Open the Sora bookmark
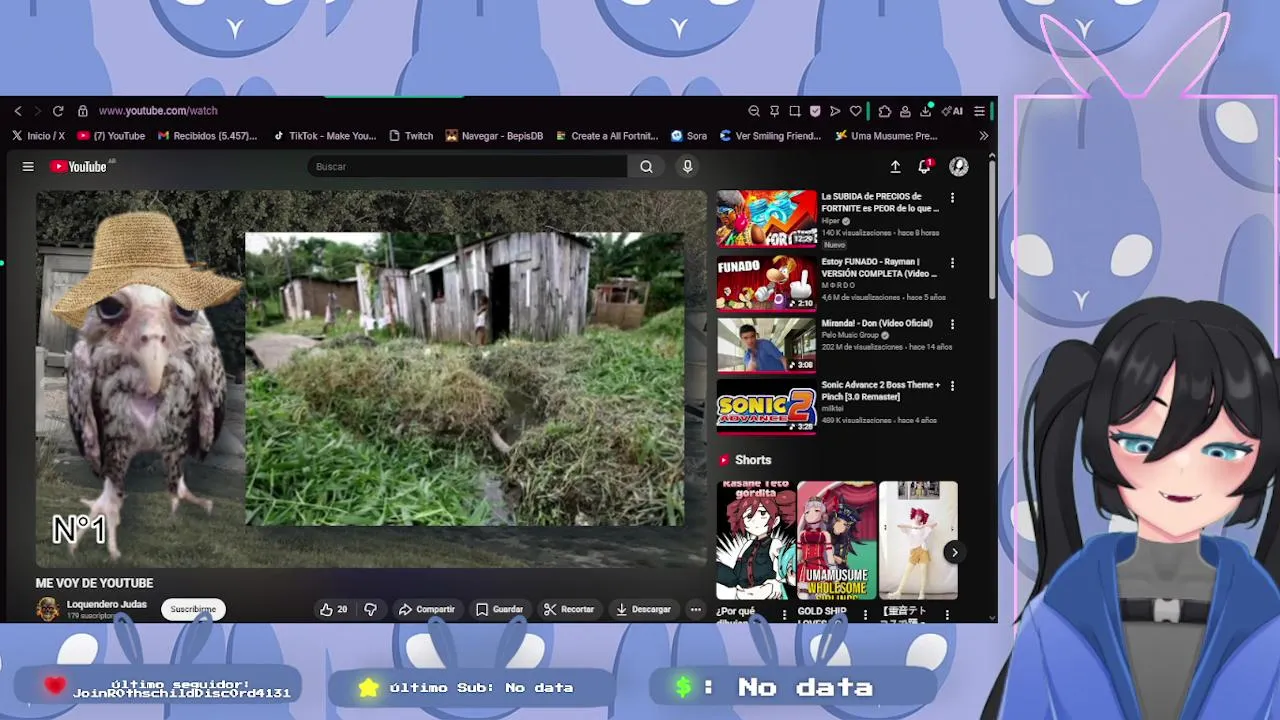 pyautogui.click(x=689, y=136)
